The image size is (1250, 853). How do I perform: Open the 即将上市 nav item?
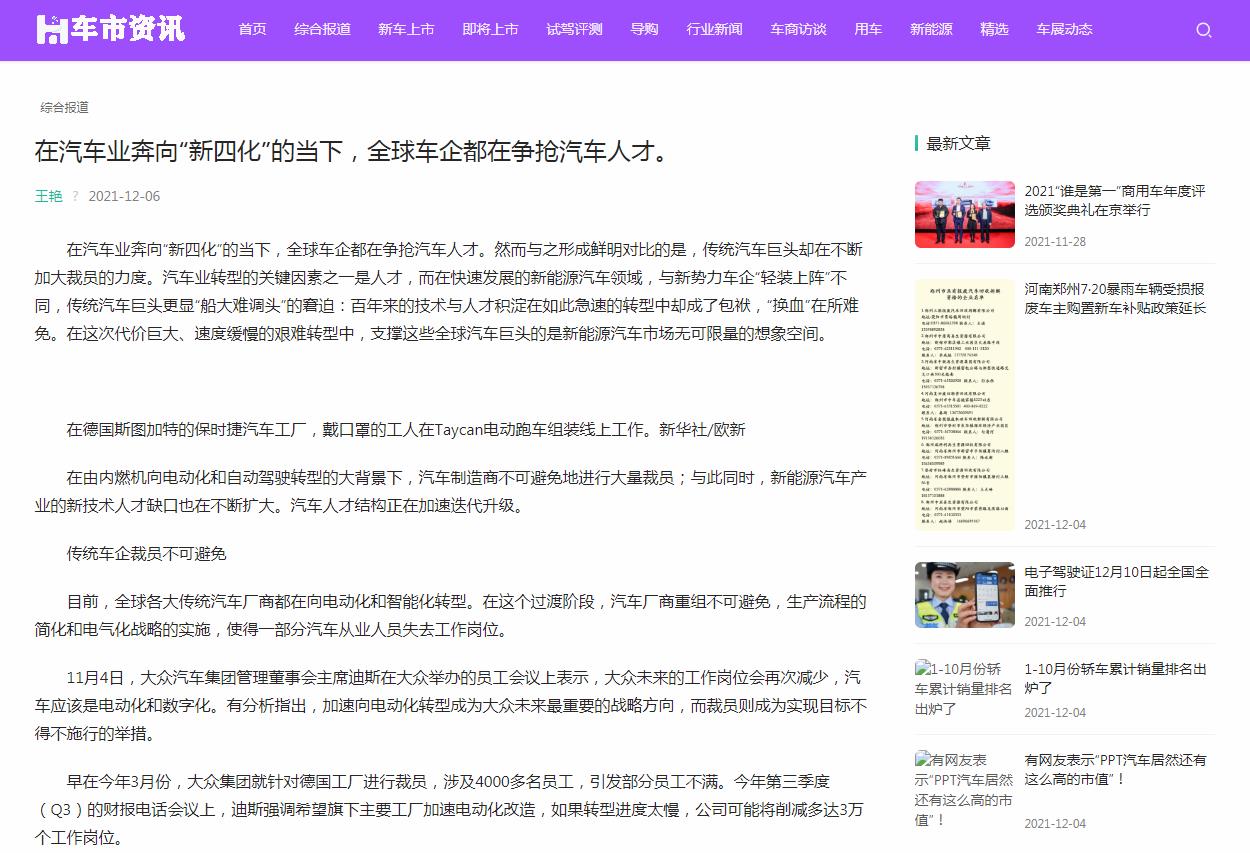tap(490, 29)
